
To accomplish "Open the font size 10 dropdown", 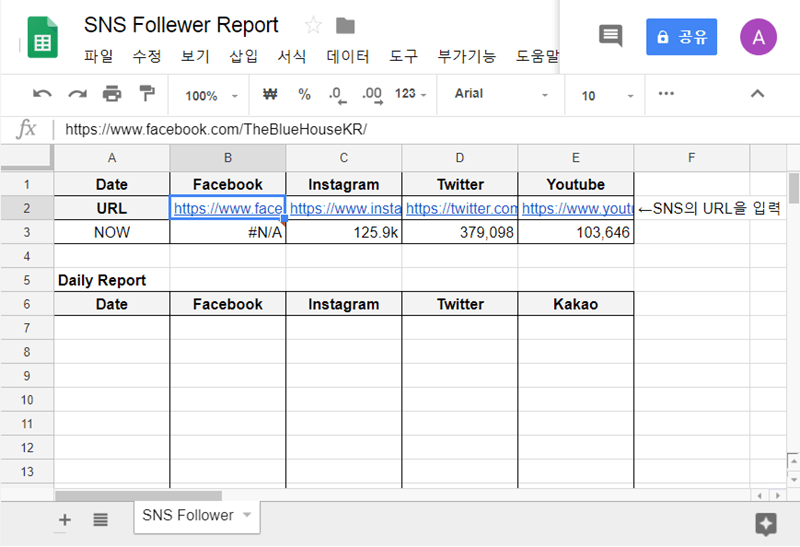I will [x=607, y=95].
